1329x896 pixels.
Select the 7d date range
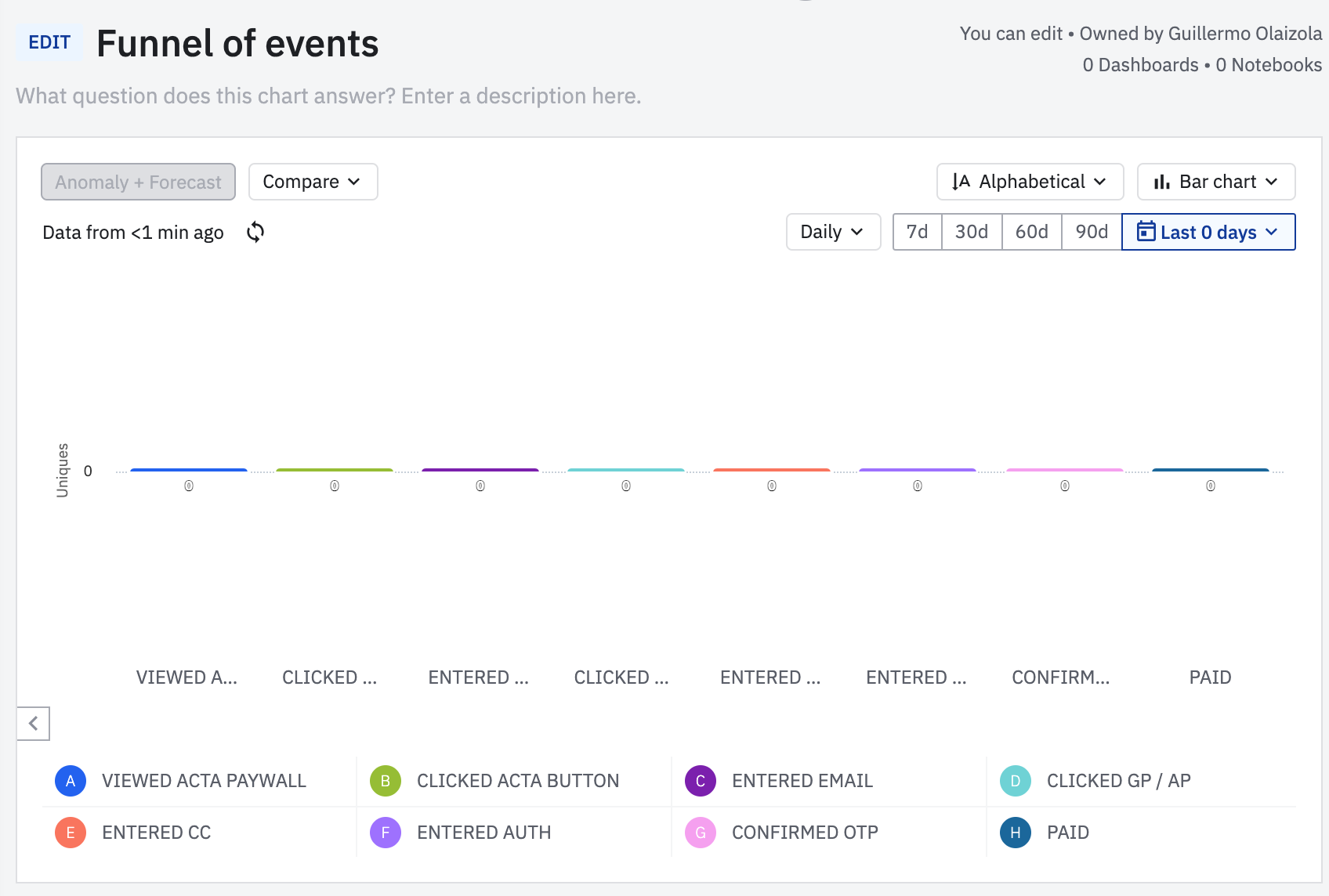tap(917, 232)
